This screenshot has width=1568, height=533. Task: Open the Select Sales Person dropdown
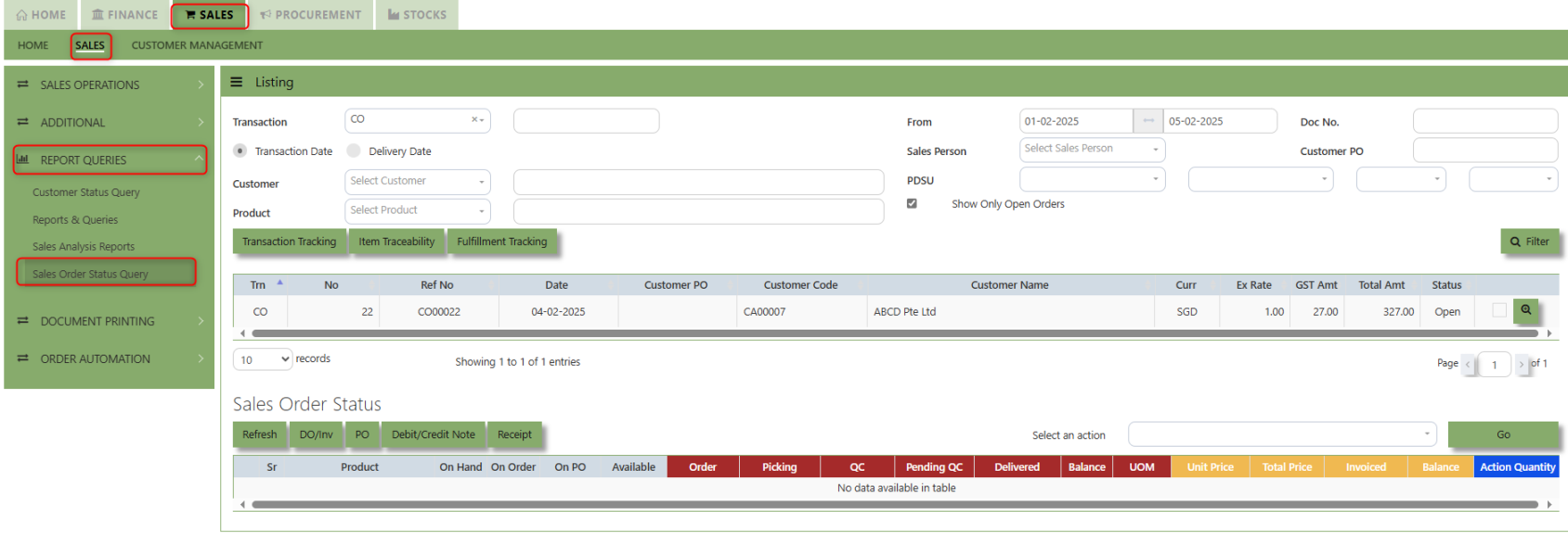1092,149
